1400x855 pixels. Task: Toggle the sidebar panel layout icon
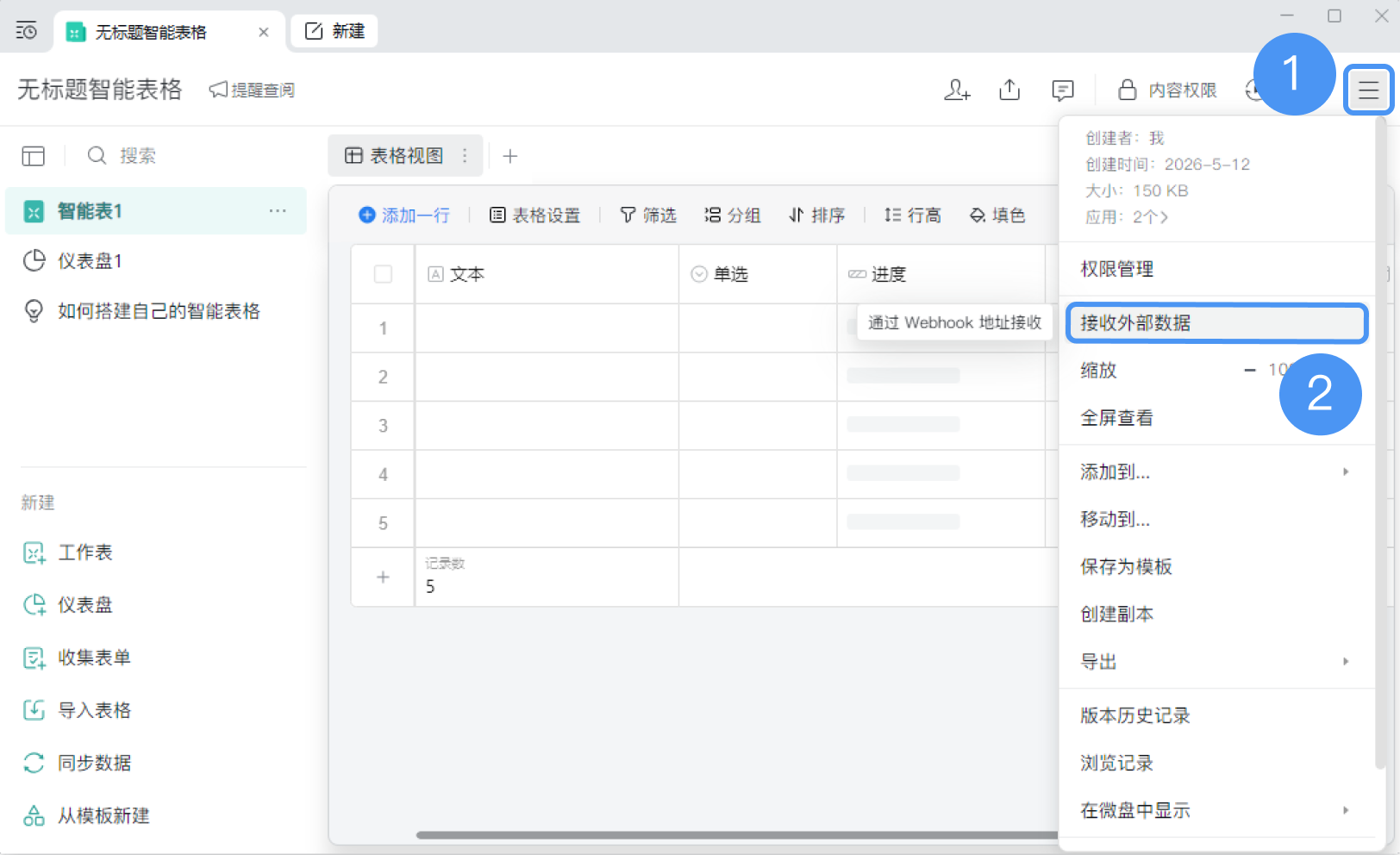(x=34, y=156)
